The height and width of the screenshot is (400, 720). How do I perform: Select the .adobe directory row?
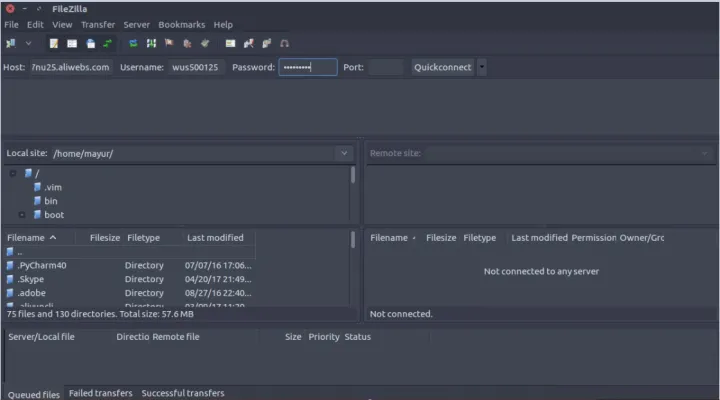pos(129,293)
